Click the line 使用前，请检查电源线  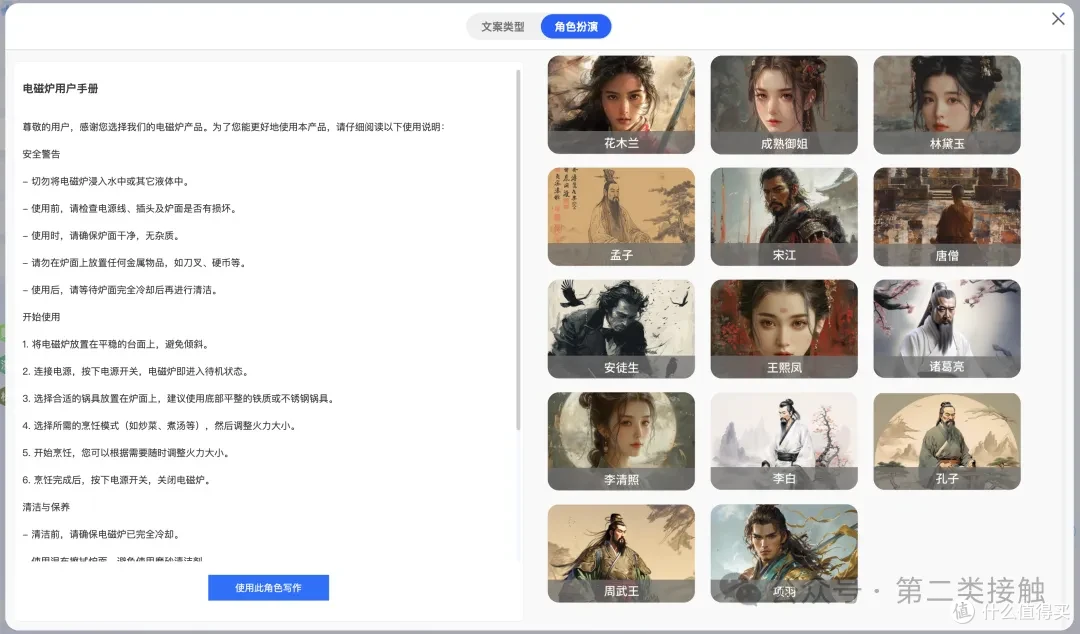click(x=130, y=208)
